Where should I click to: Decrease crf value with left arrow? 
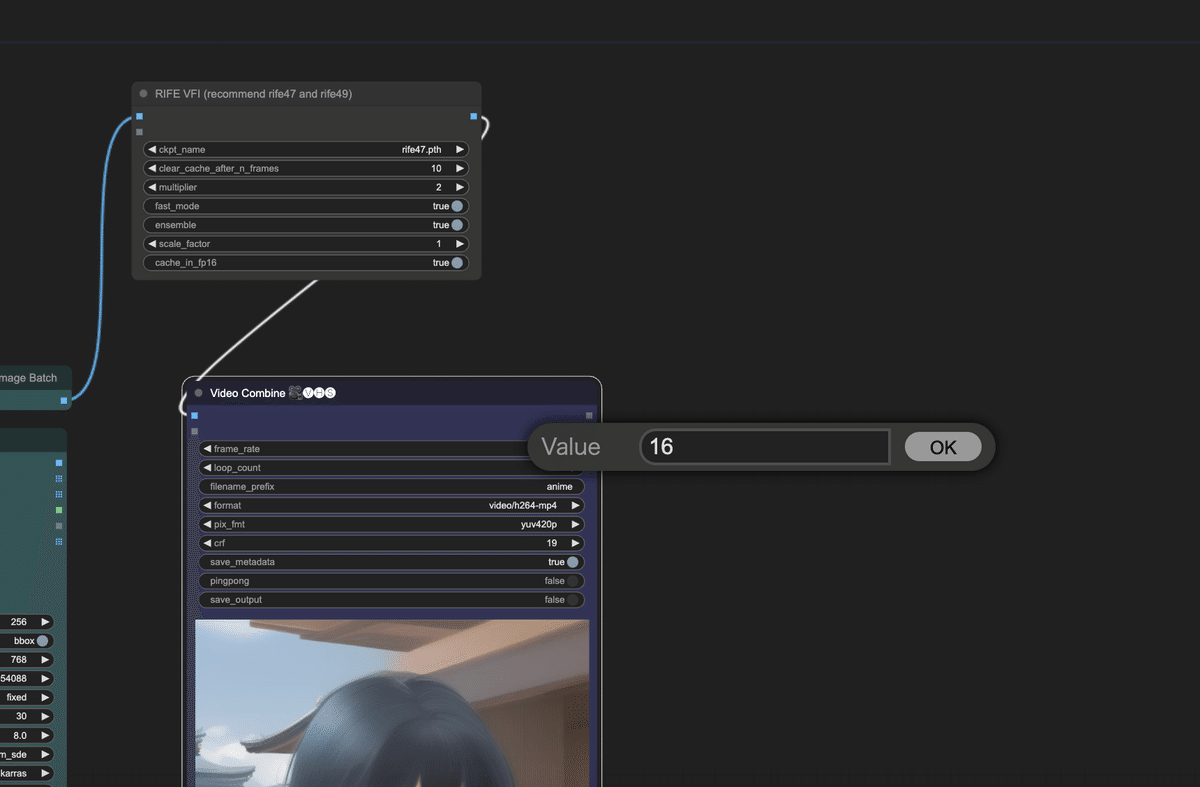tap(207, 543)
